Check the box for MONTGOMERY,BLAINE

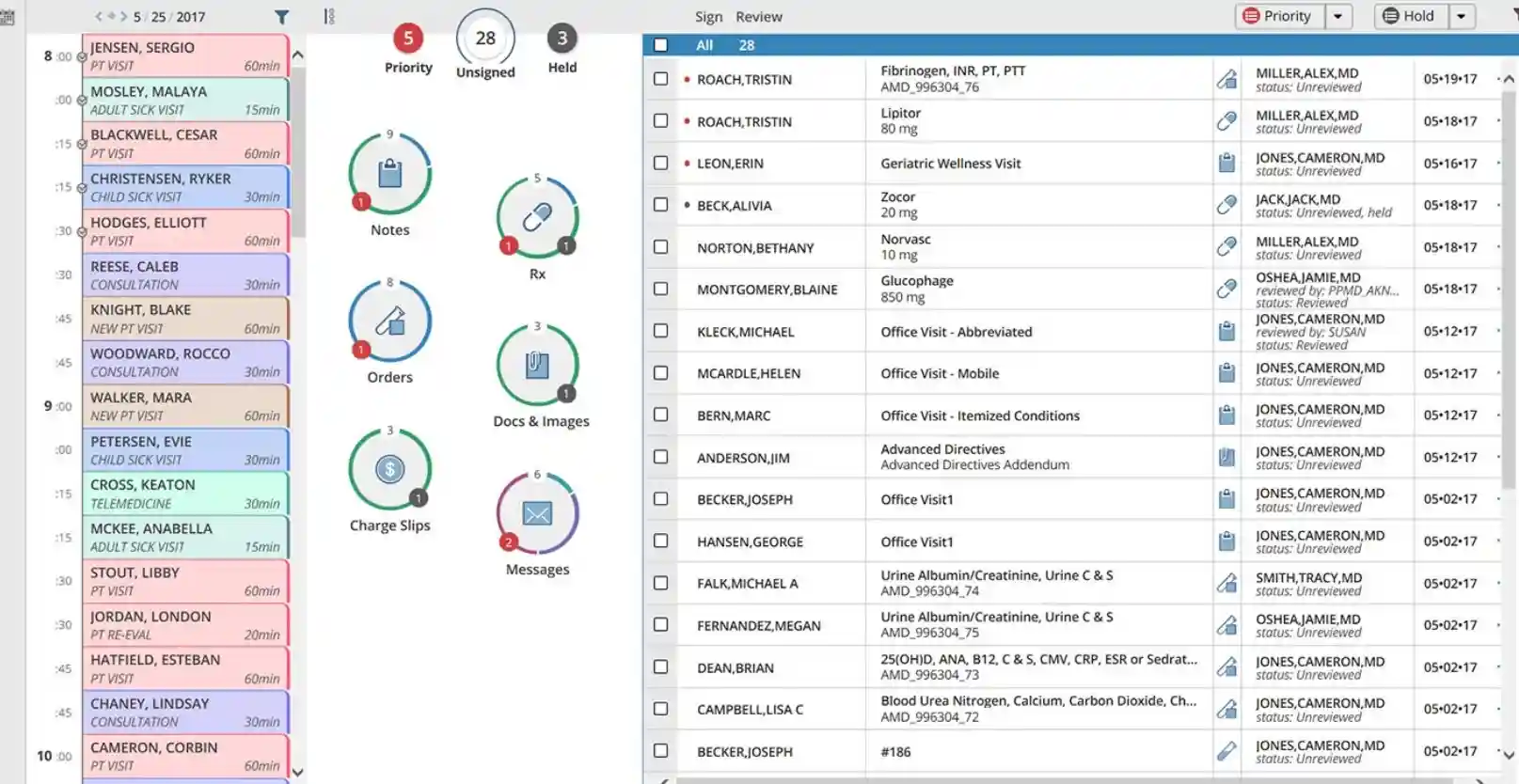point(660,289)
